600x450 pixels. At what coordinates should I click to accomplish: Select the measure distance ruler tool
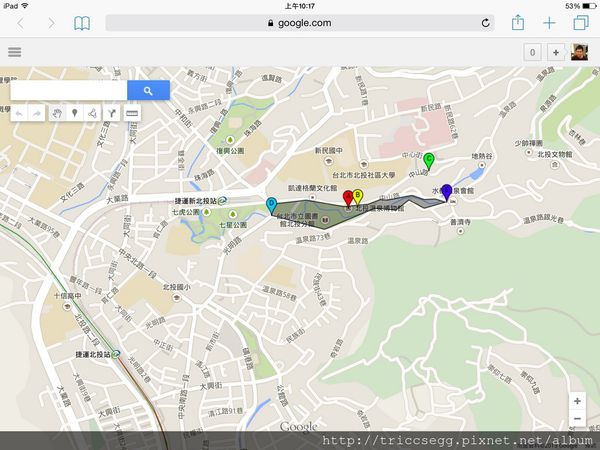tap(132, 113)
